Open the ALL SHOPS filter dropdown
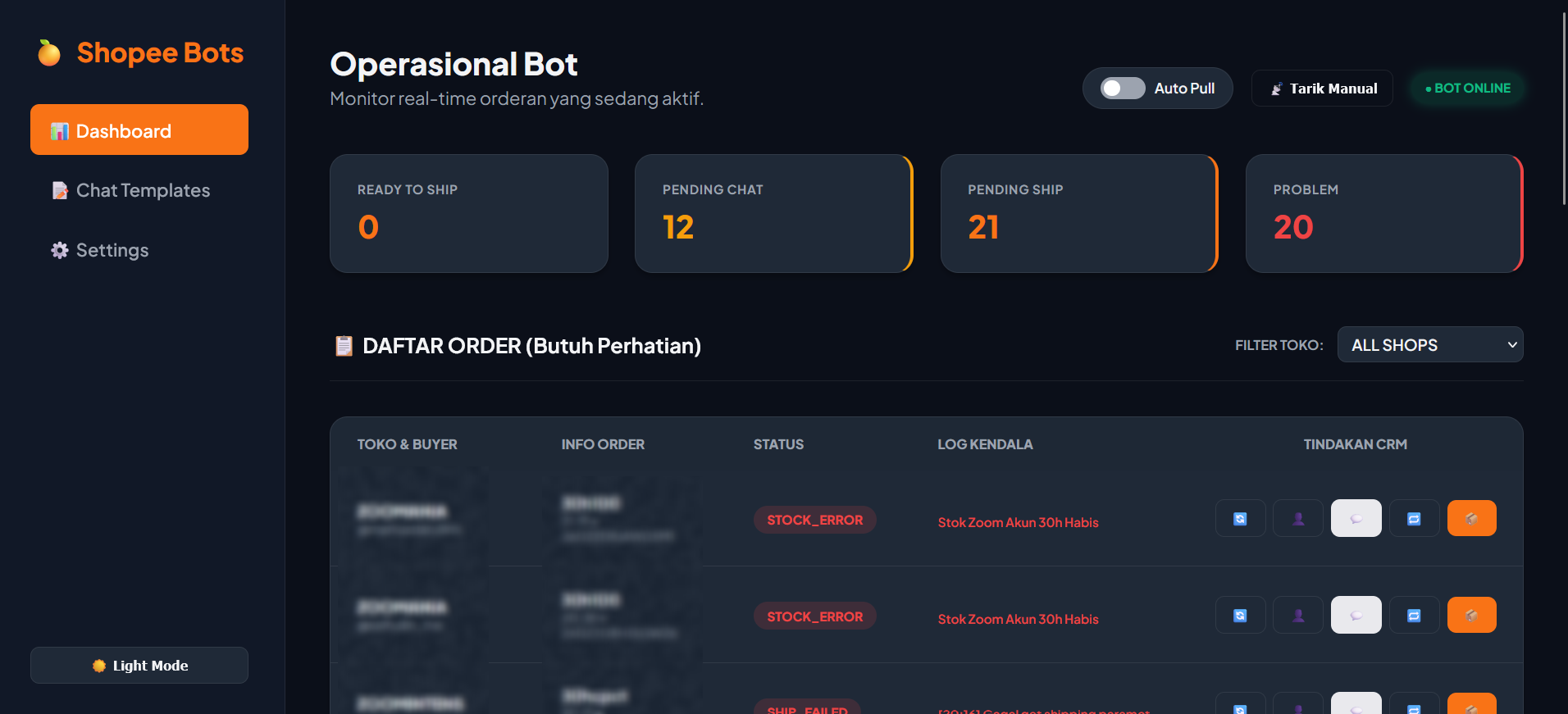The image size is (1568, 714). [x=1430, y=344]
